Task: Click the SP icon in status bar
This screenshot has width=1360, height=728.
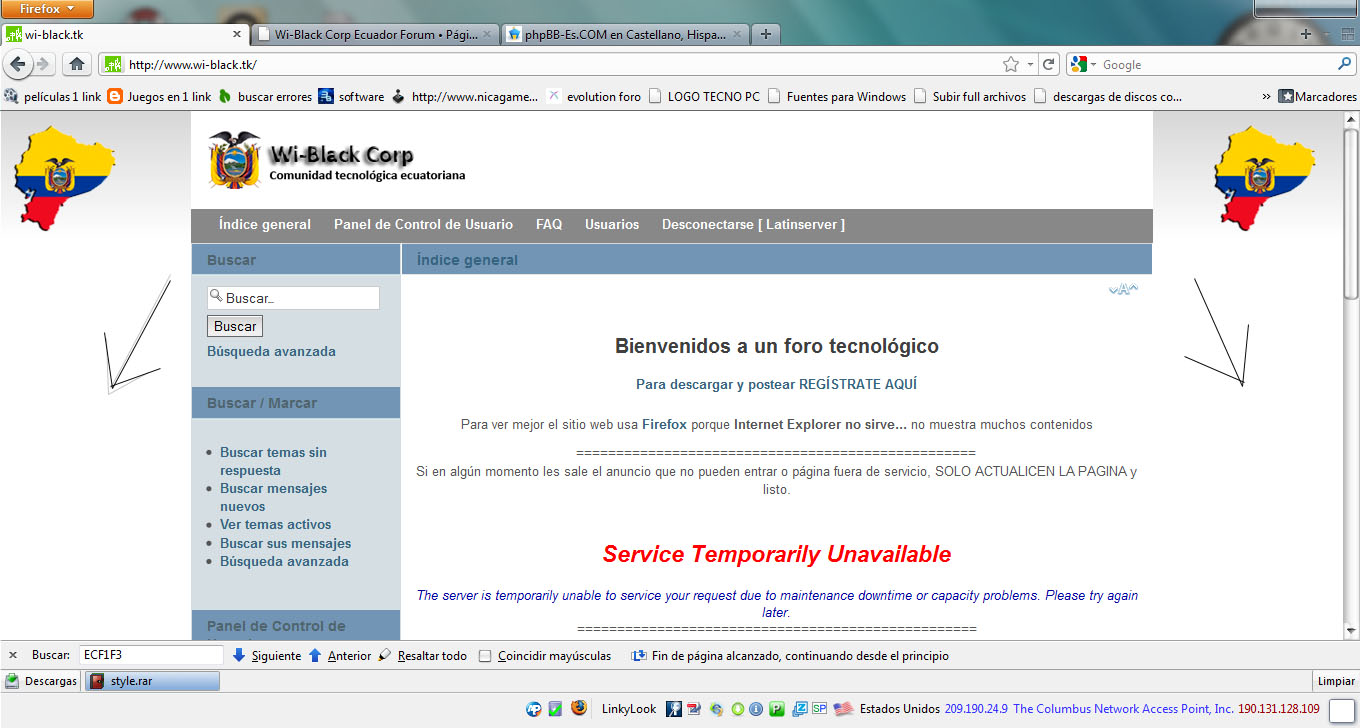Action: (x=819, y=708)
